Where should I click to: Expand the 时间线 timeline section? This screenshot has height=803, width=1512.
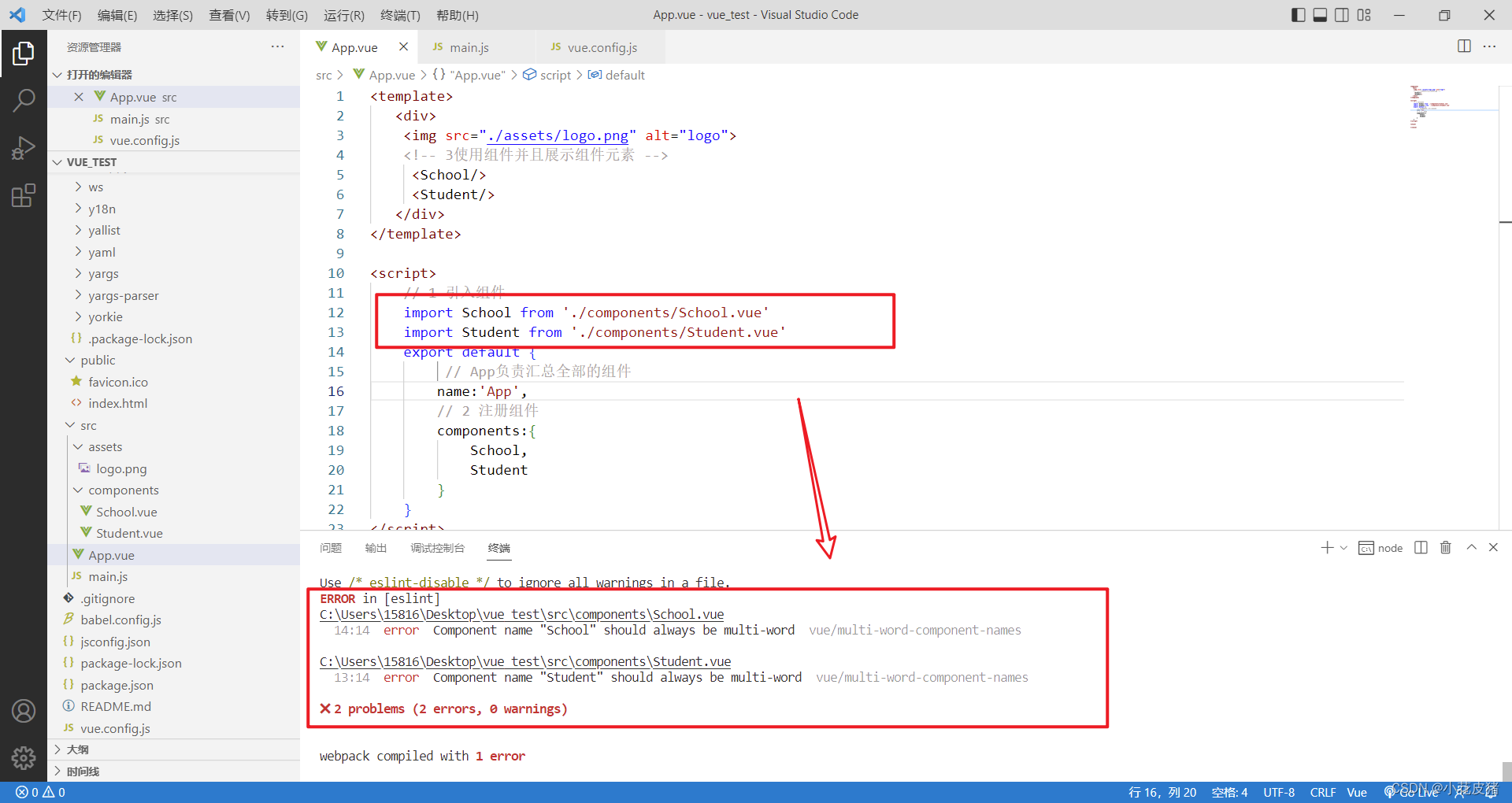point(173,772)
